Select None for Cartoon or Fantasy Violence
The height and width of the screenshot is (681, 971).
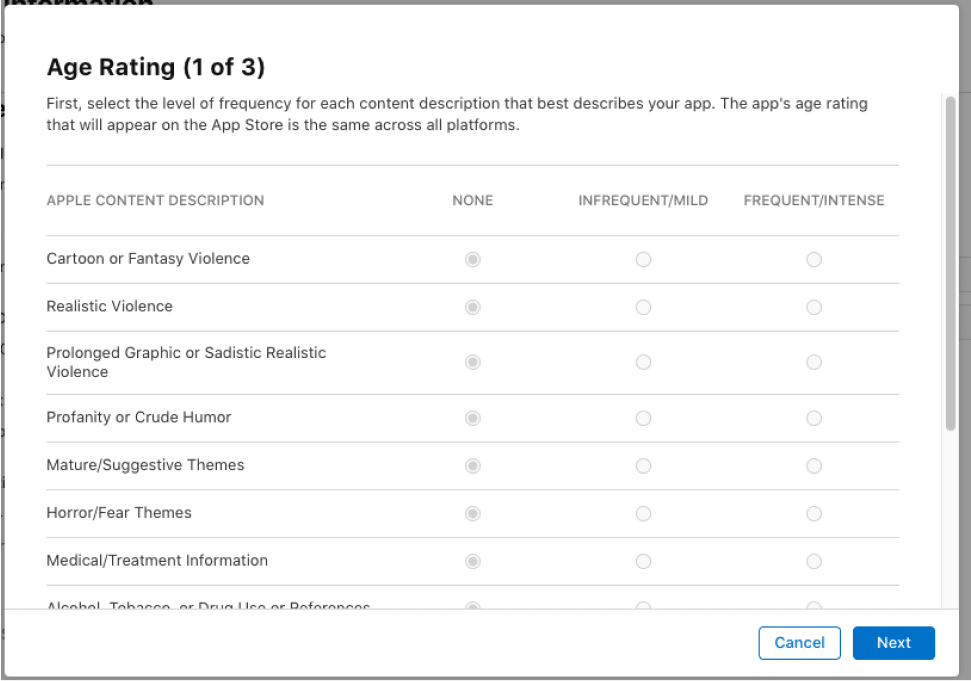click(472, 259)
